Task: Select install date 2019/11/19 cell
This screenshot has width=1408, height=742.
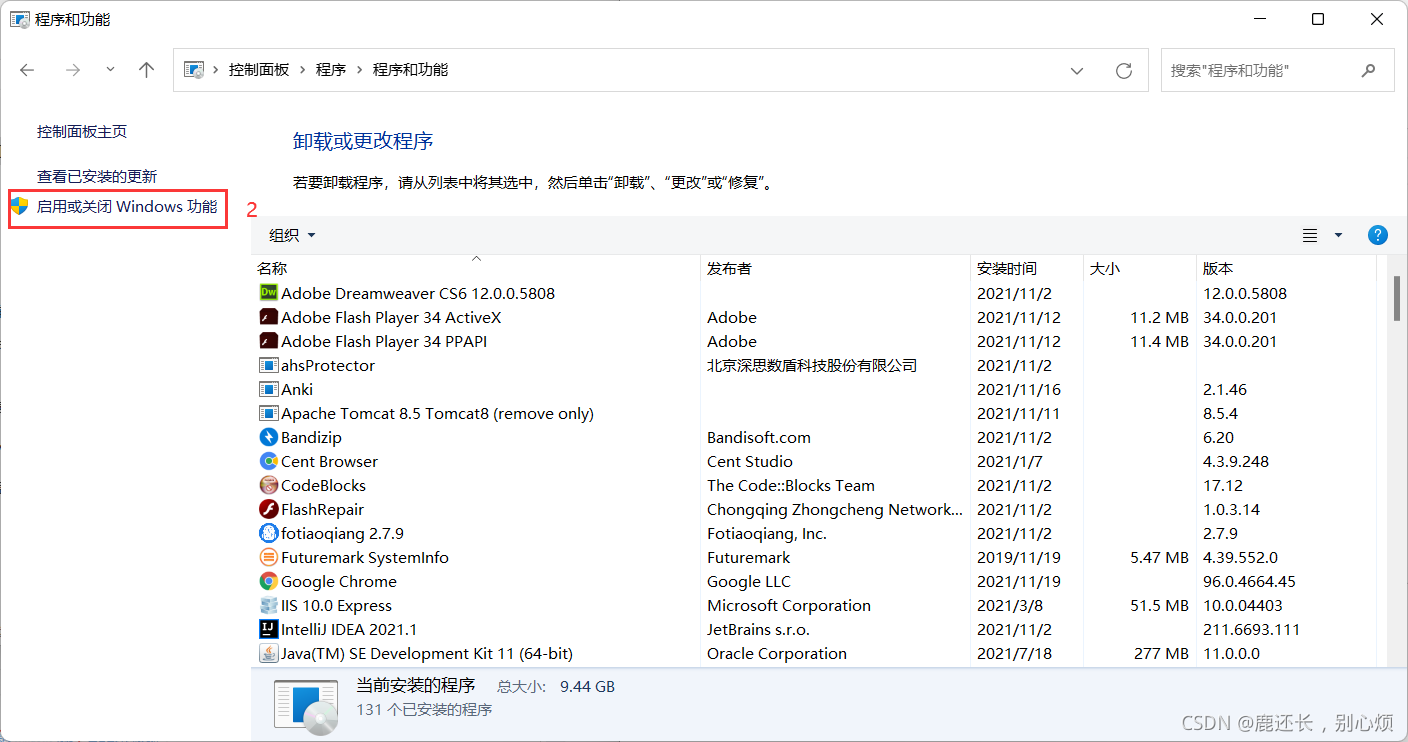Action: [1019, 557]
